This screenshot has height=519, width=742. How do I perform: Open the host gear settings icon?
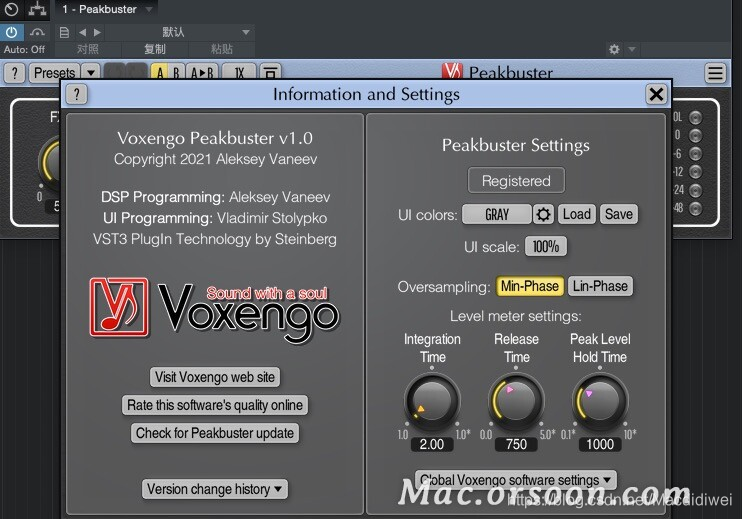coord(614,49)
